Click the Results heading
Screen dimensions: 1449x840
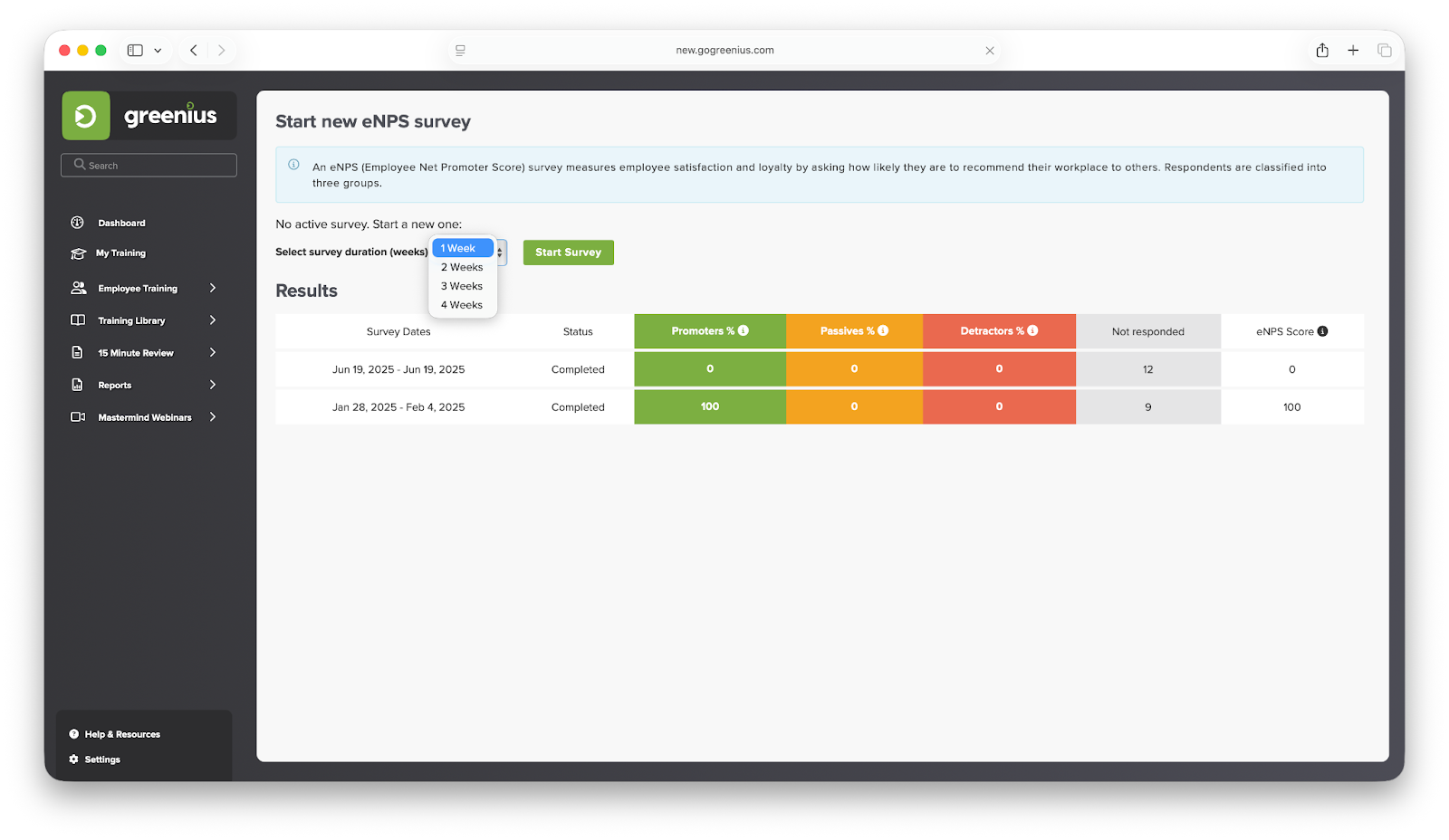[306, 291]
